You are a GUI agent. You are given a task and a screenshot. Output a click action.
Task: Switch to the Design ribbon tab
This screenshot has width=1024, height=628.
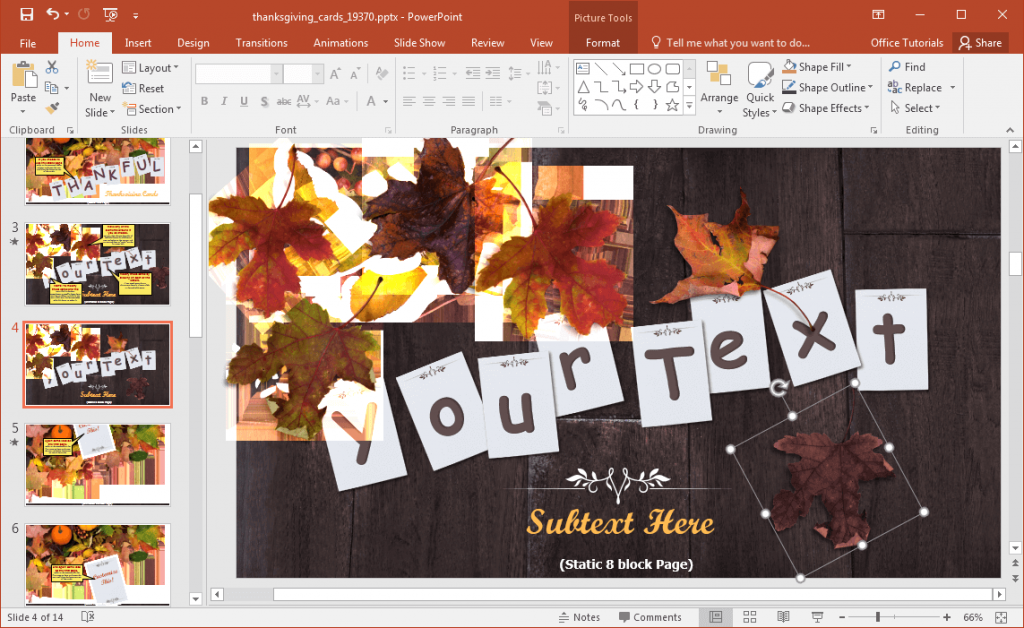click(193, 43)
